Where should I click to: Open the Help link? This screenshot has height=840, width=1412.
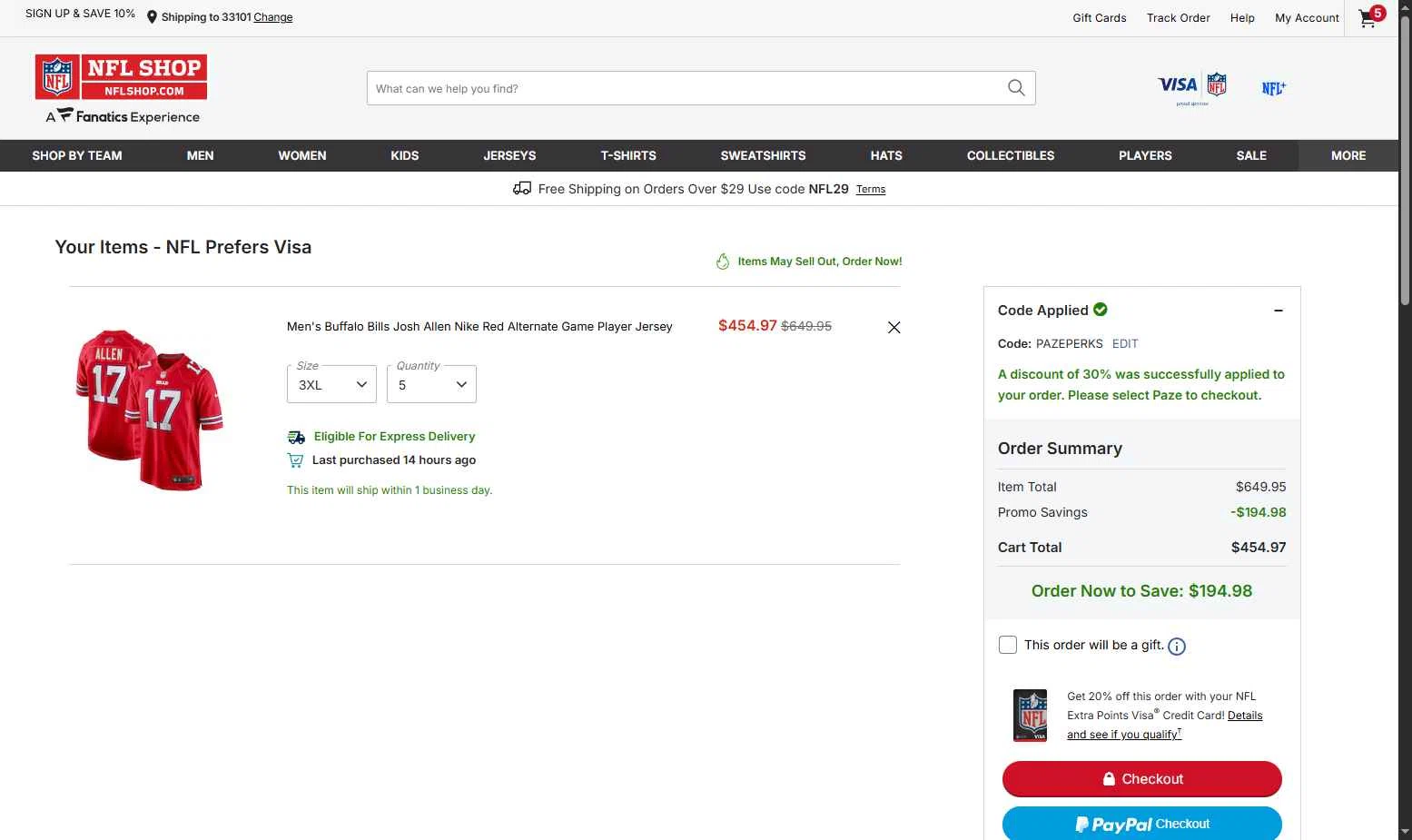pos(1242,18)
